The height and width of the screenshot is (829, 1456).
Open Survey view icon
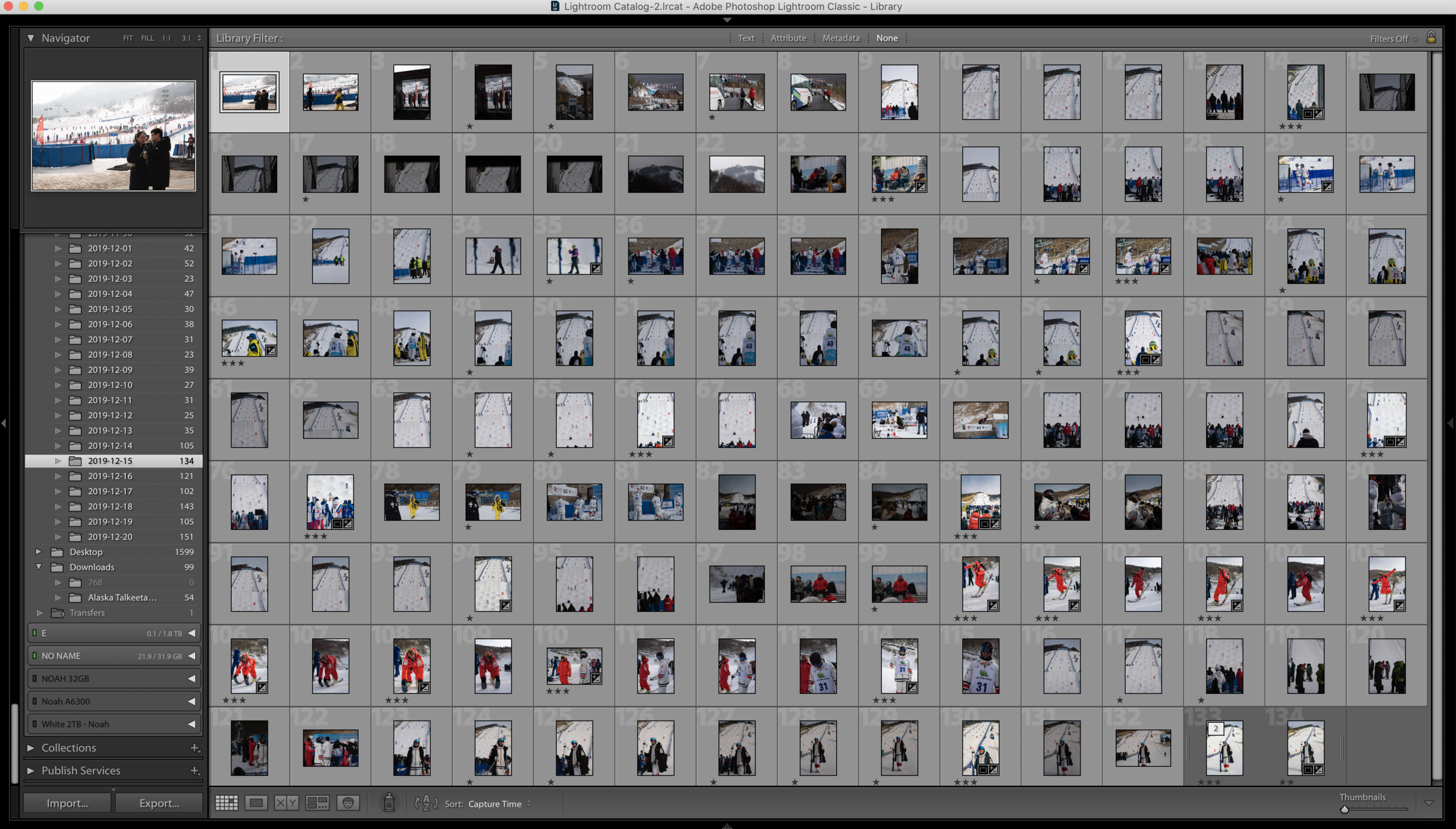tap(317, 803)
